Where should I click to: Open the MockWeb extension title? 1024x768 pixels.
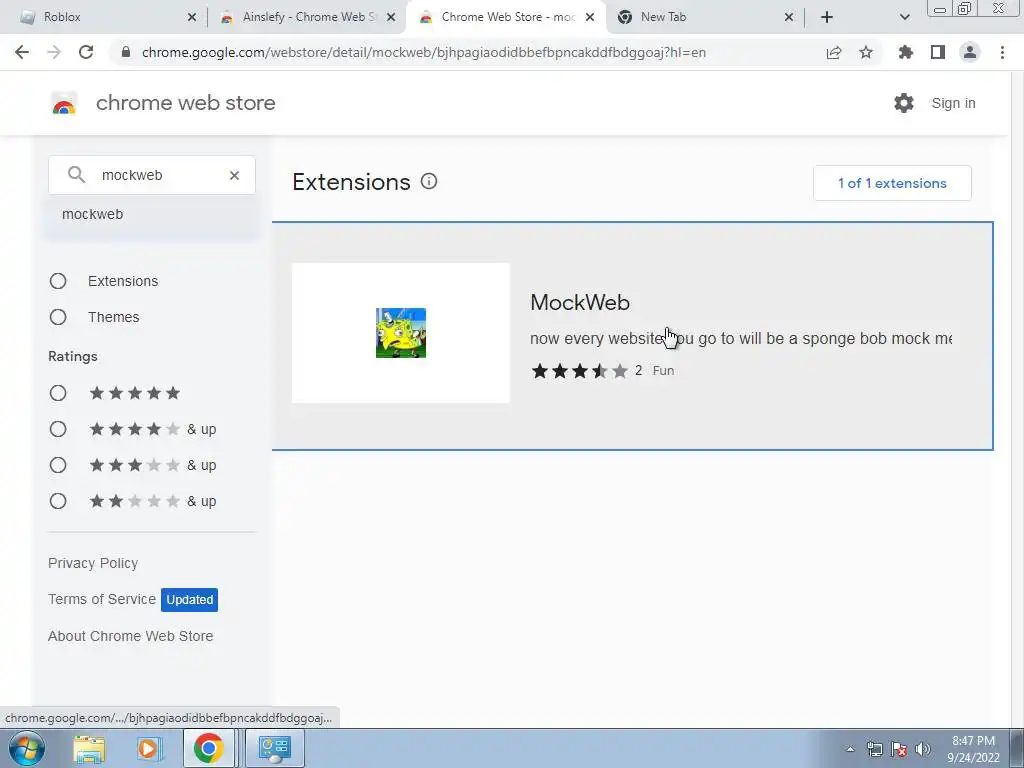click(x=580, y=302)
